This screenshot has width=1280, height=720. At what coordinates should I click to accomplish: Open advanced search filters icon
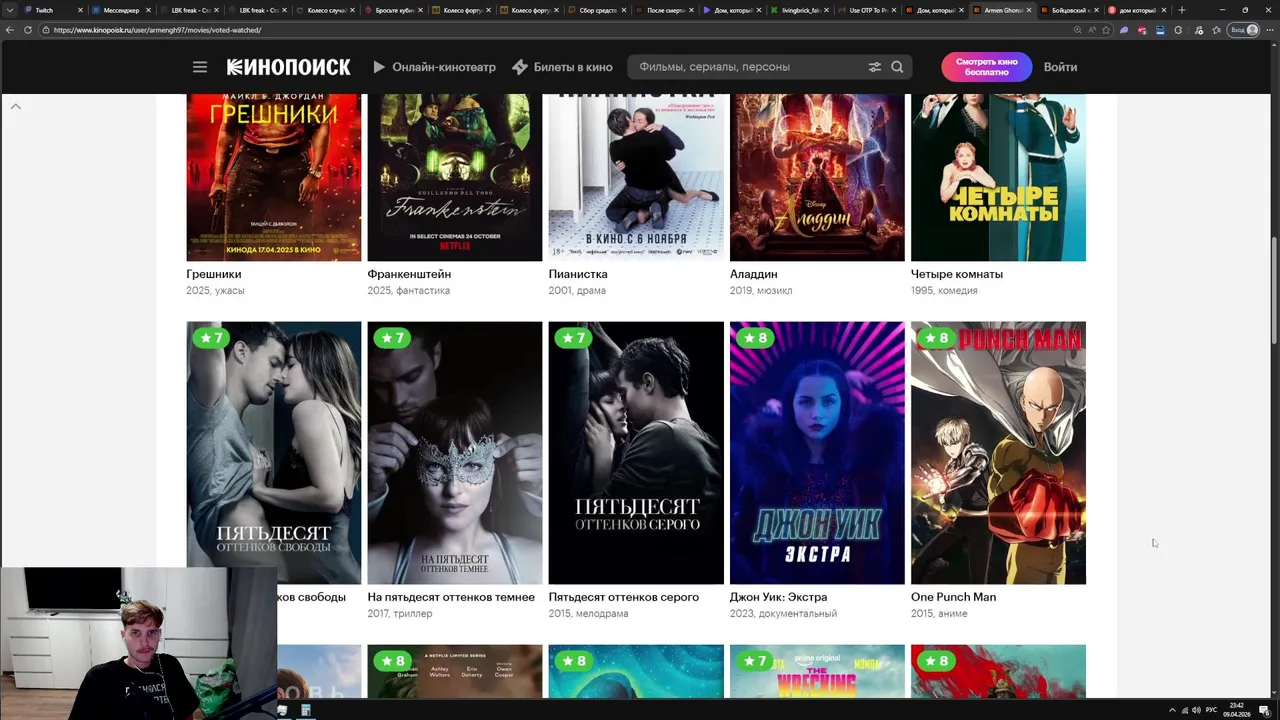(875, 67)
